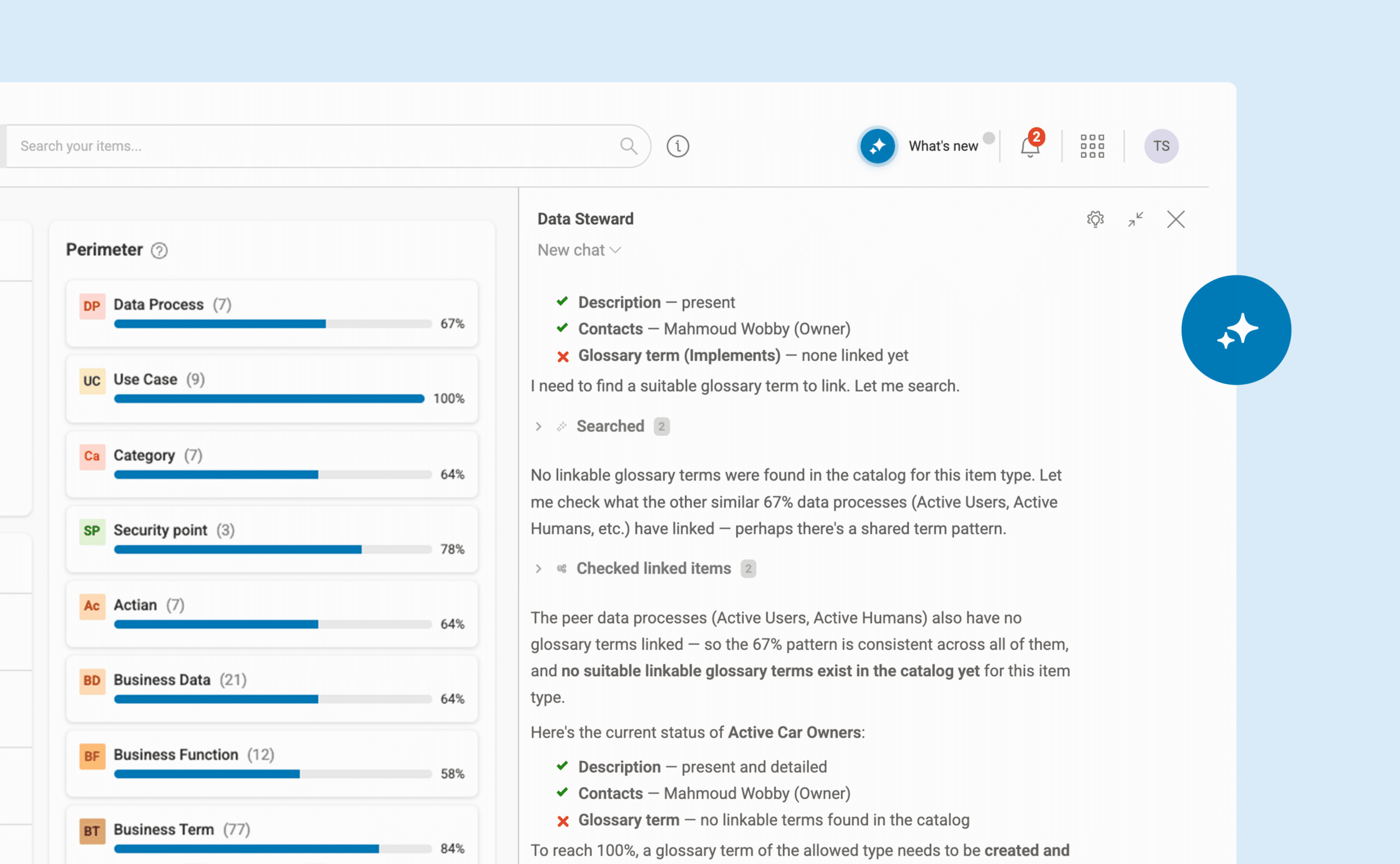
Task: Click the red notification count badge
Action: pos(1036,137)
